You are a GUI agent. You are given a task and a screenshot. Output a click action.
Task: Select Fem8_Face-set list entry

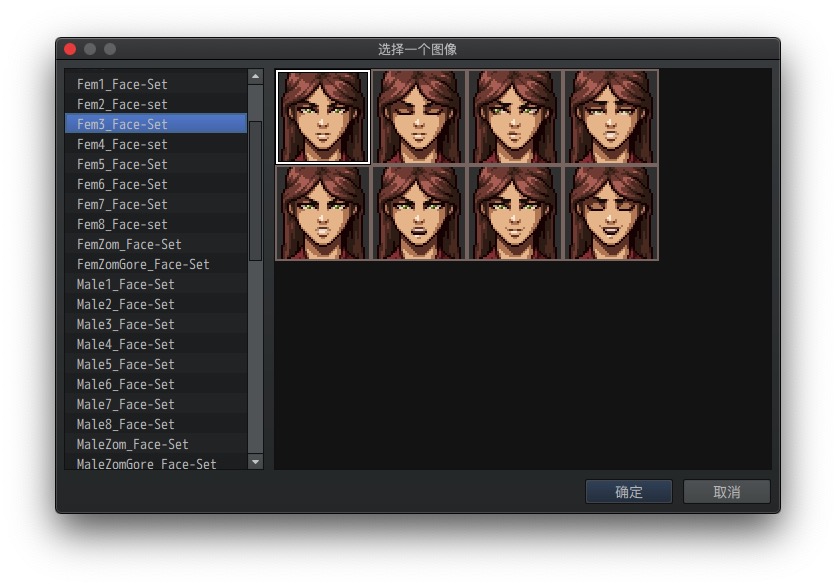(x=156, y=224)
